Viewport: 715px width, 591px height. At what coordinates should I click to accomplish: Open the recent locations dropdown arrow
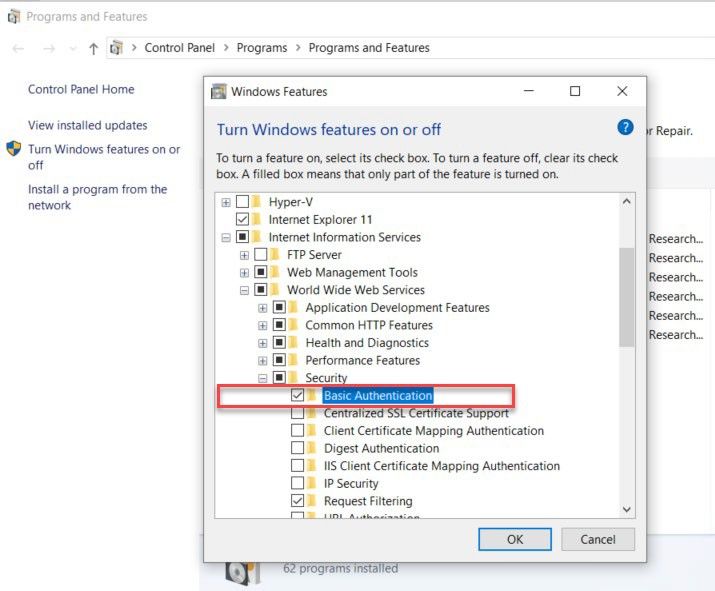click(x=73, y=48)
